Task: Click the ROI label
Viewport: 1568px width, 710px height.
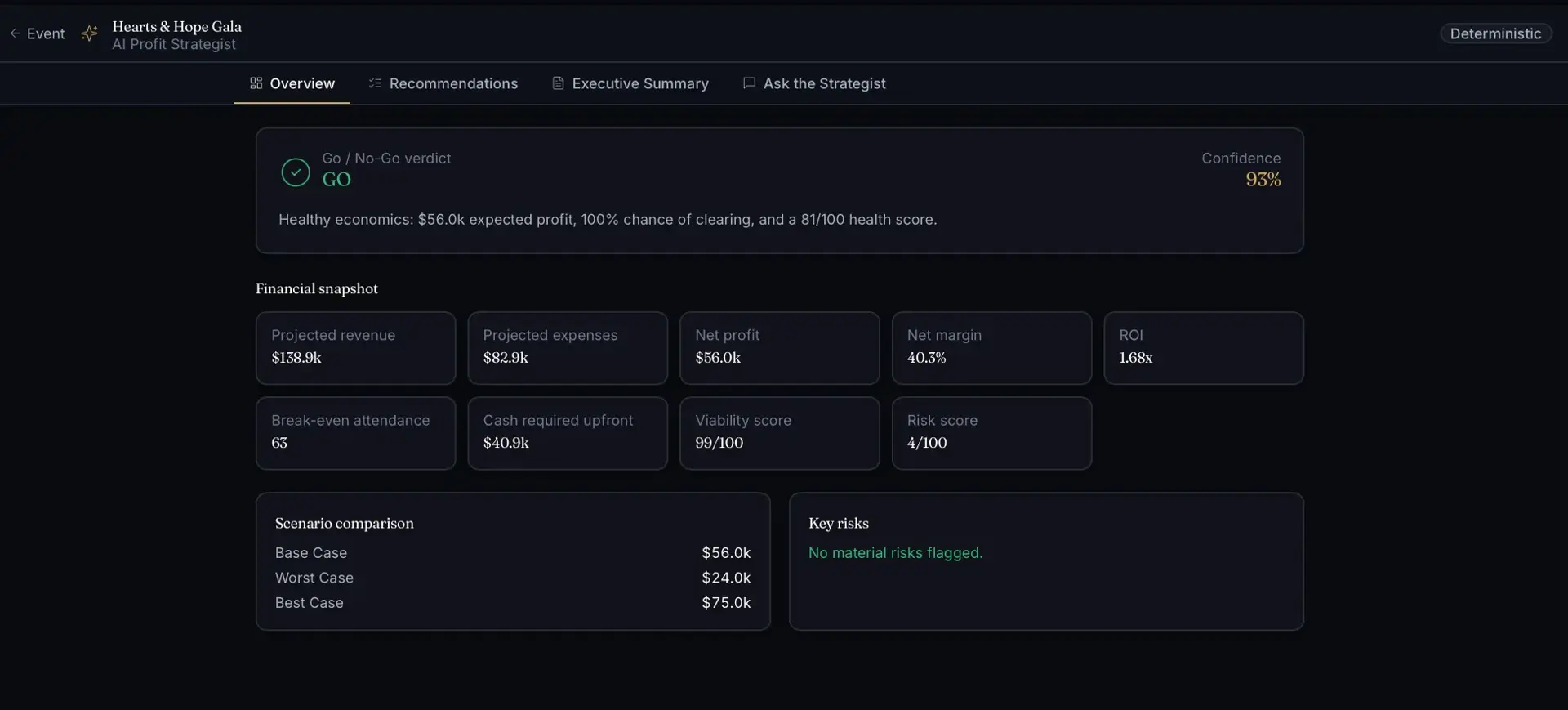Action: pos(1131,335)
